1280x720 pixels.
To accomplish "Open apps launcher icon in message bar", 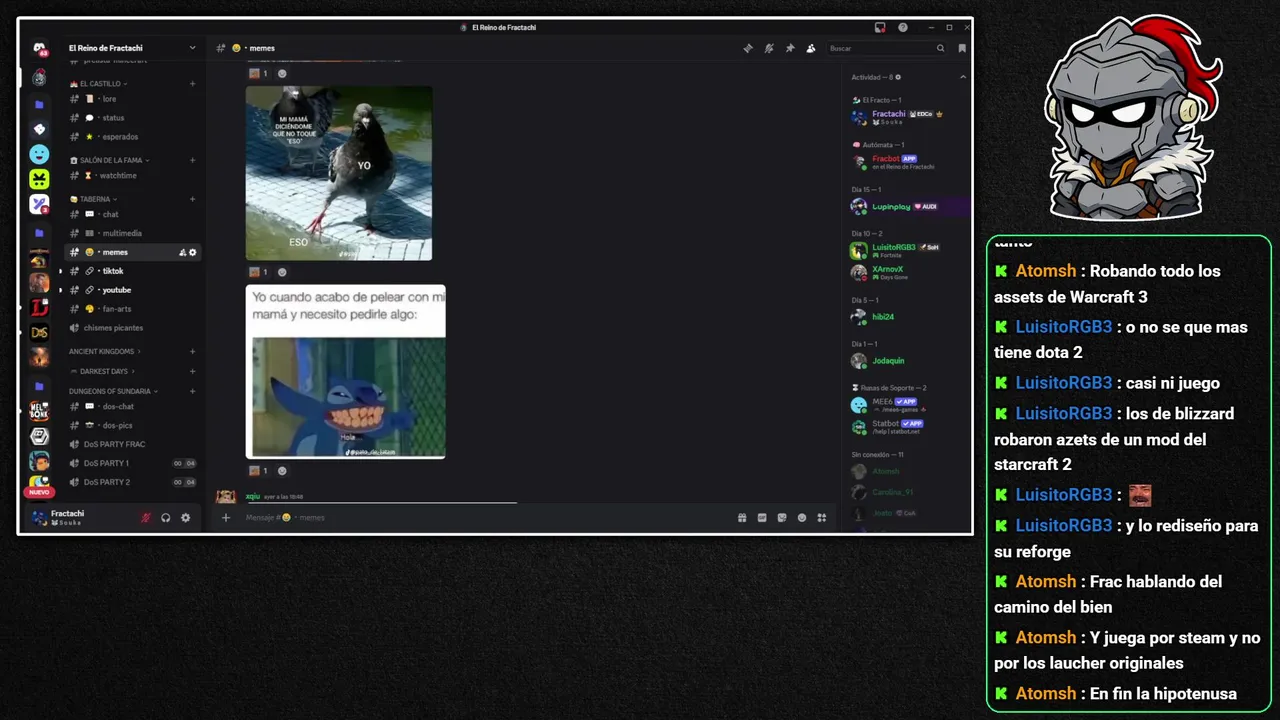I will pyautogui.click(x=822, y=517).
